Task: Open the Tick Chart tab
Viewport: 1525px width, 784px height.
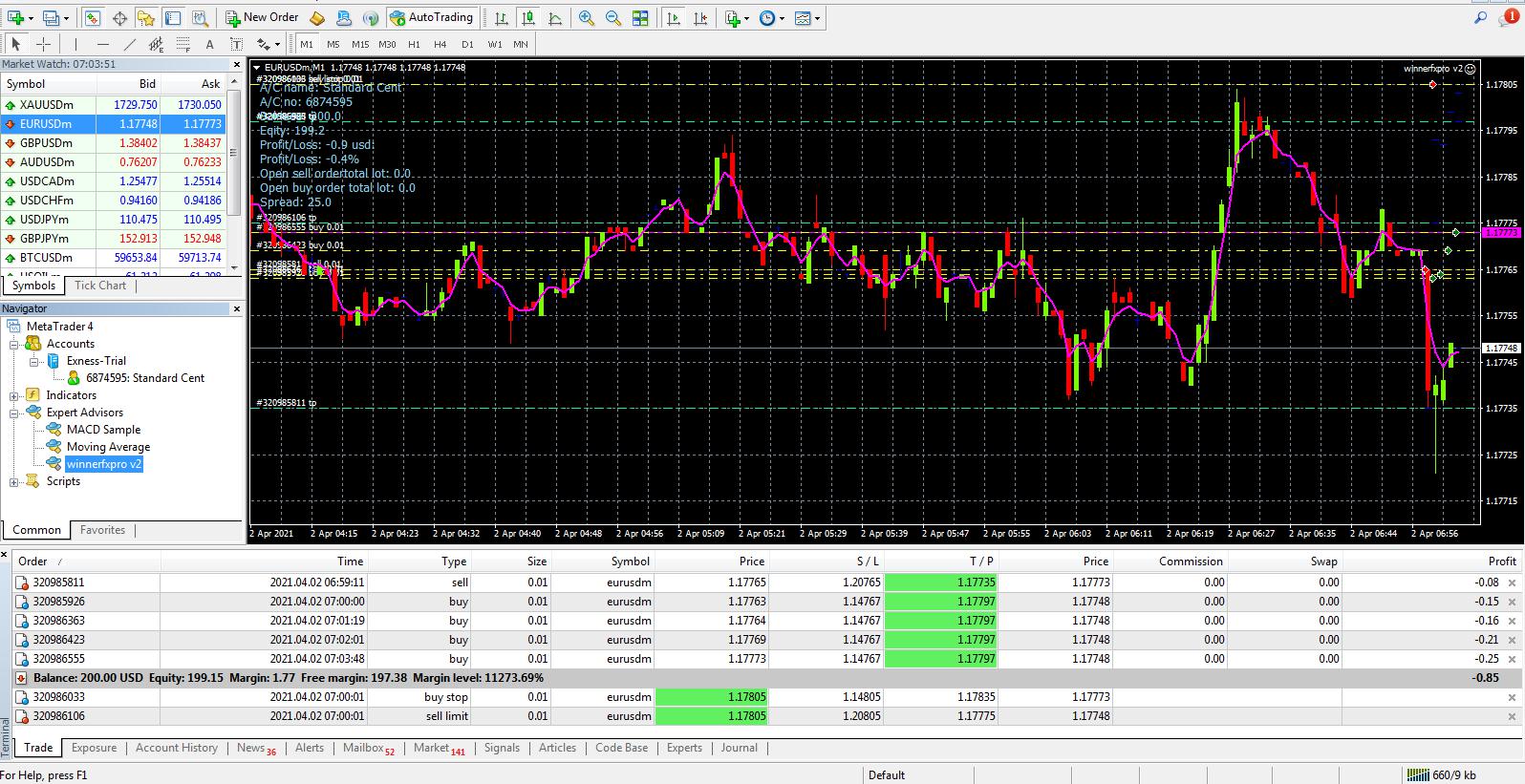Action: coord(100,286)
